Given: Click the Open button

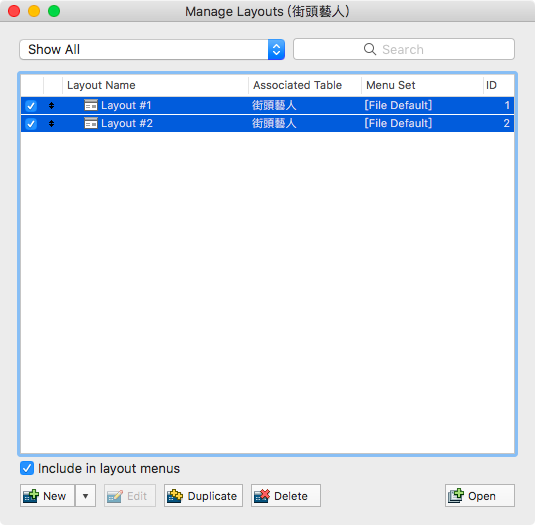Looking at the screenshot, I should click(480, 496).
